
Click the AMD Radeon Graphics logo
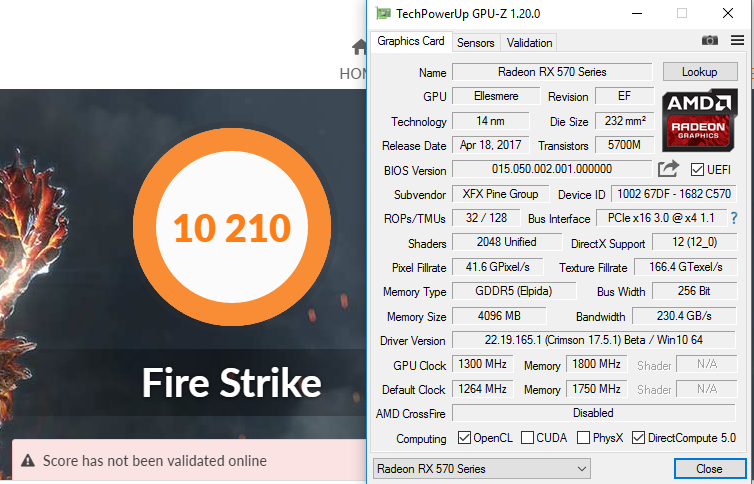[x=700, y=120]
